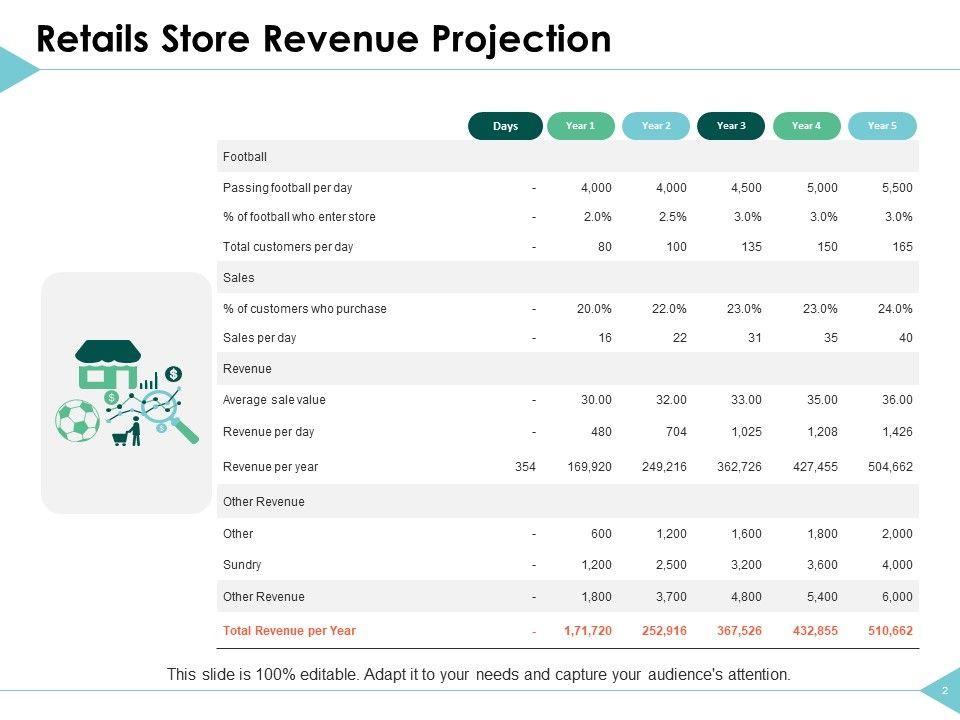Select the Year 1 header pill
Screen dimensions: 960x720
pyautogui.click(x=580, y=126)
